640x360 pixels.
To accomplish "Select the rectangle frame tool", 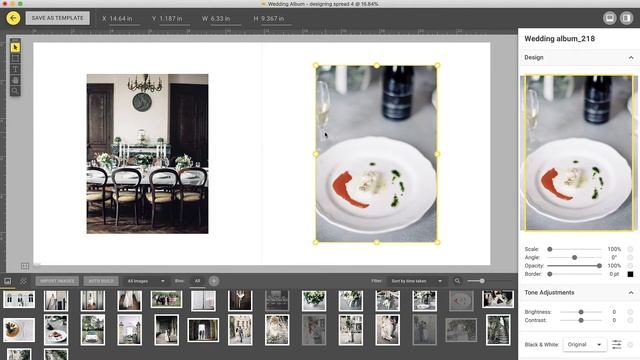I will pos(15,58).
